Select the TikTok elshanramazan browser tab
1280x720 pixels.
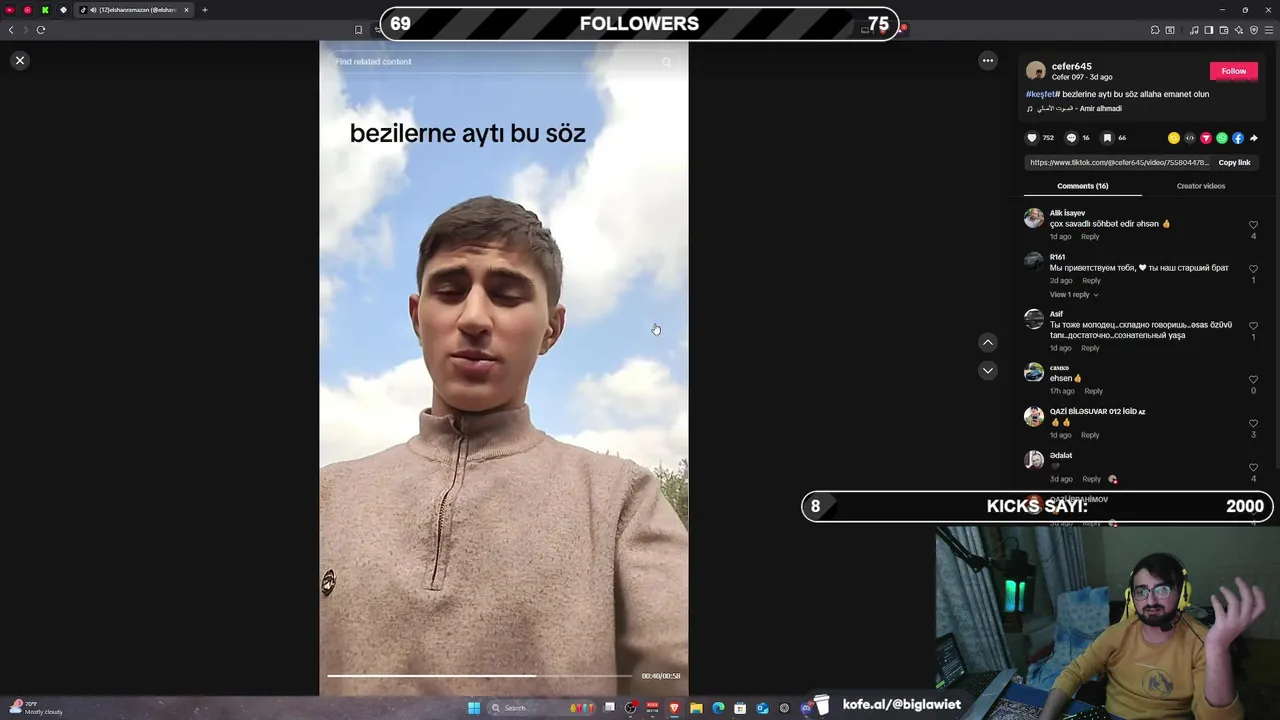point(135,10)
